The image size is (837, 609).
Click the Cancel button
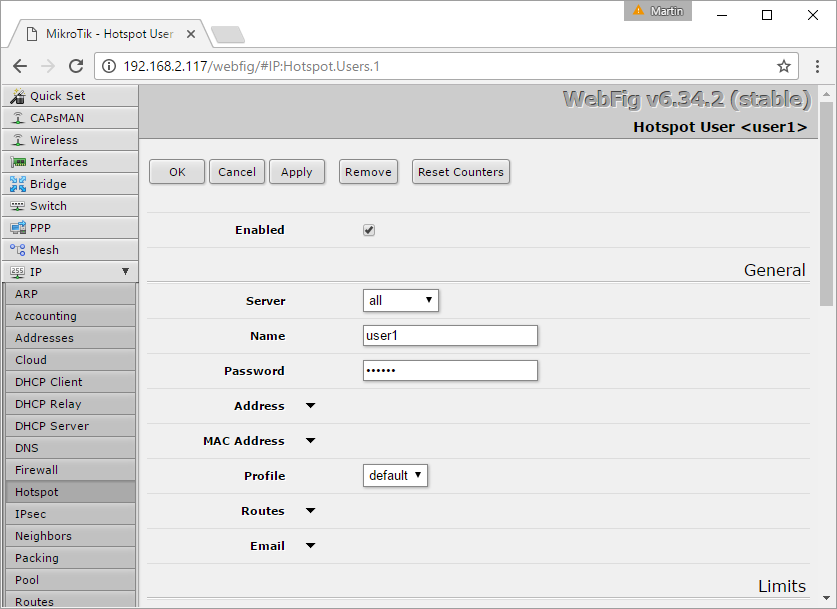[237, 172]
